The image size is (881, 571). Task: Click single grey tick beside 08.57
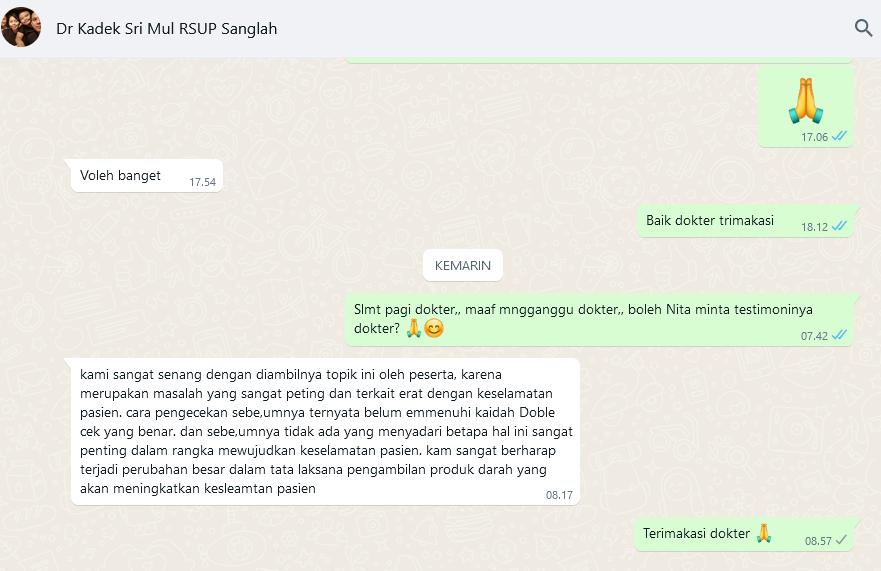841,540
